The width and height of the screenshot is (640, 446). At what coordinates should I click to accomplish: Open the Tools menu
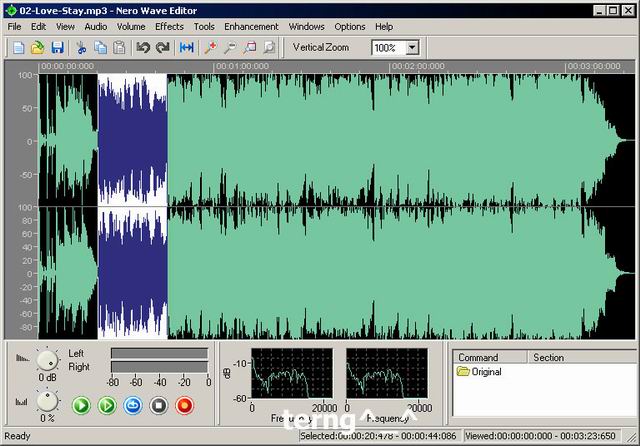(204, 27)
